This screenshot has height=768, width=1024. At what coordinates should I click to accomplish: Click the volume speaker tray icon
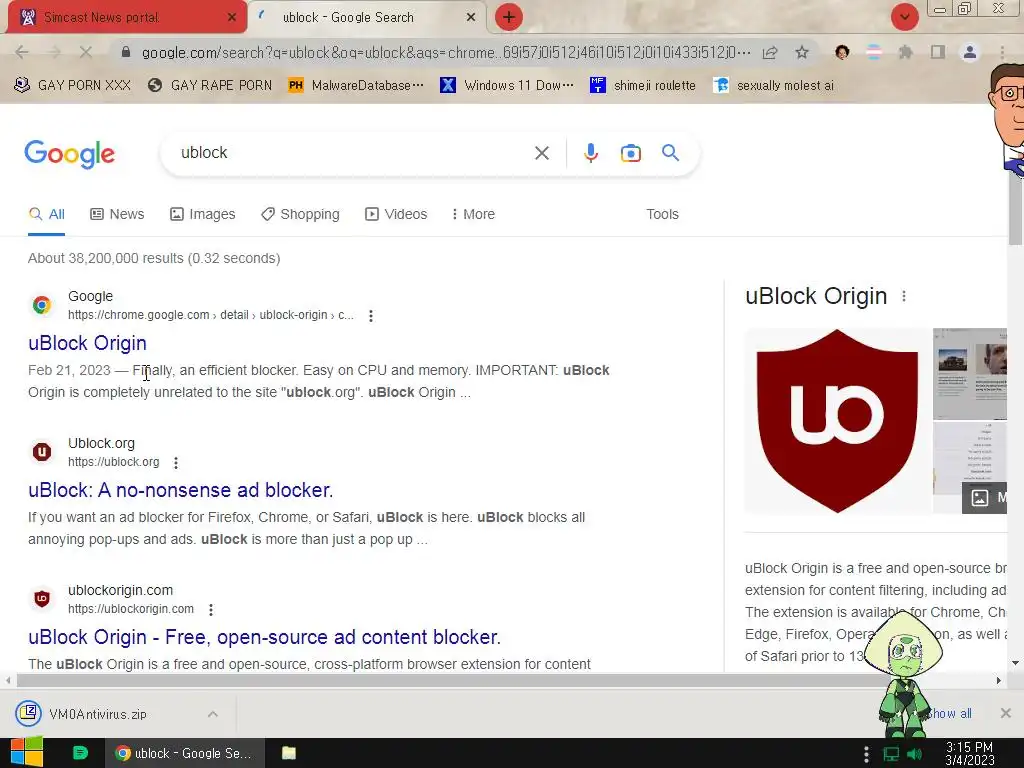tap(914, 754)
